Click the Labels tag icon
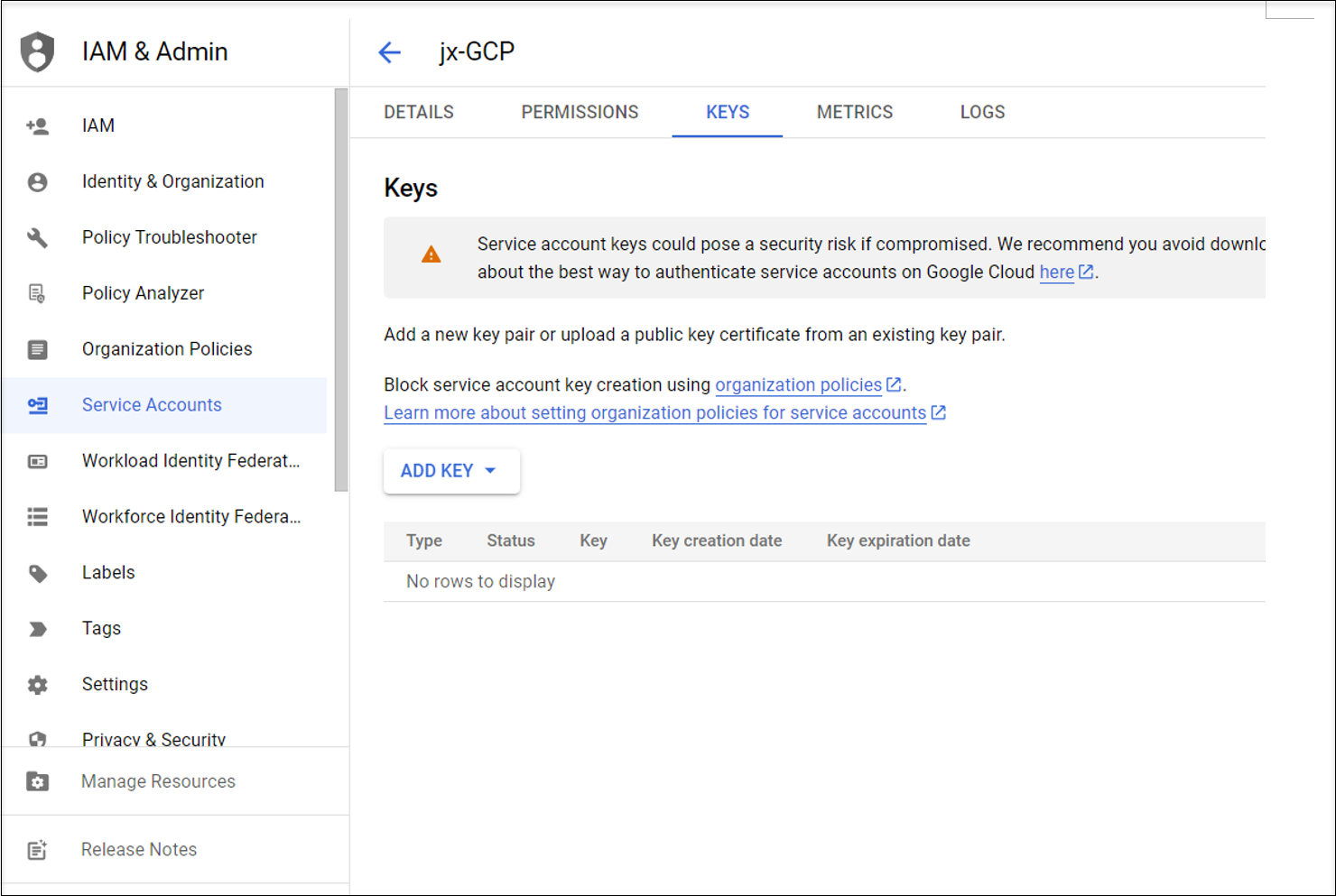Screen dimensions: 1336x896 (37, 573)
